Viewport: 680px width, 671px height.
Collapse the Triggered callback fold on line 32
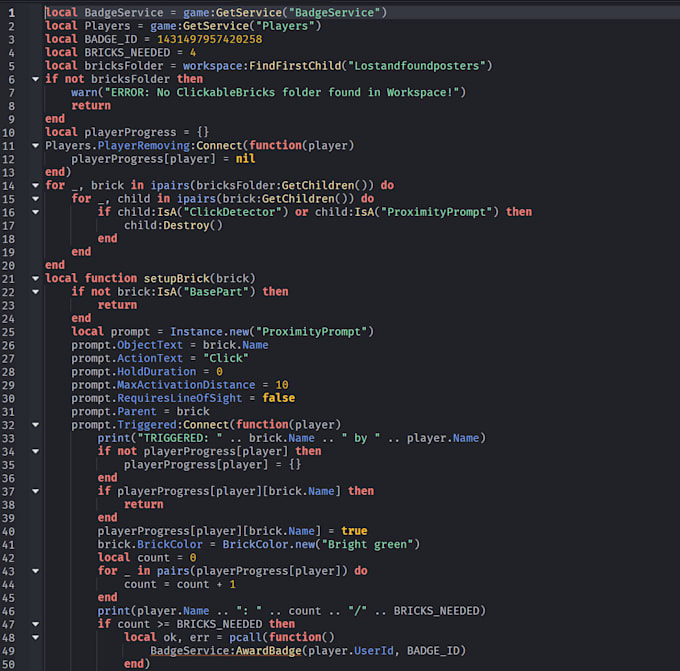tap(36, 425)
